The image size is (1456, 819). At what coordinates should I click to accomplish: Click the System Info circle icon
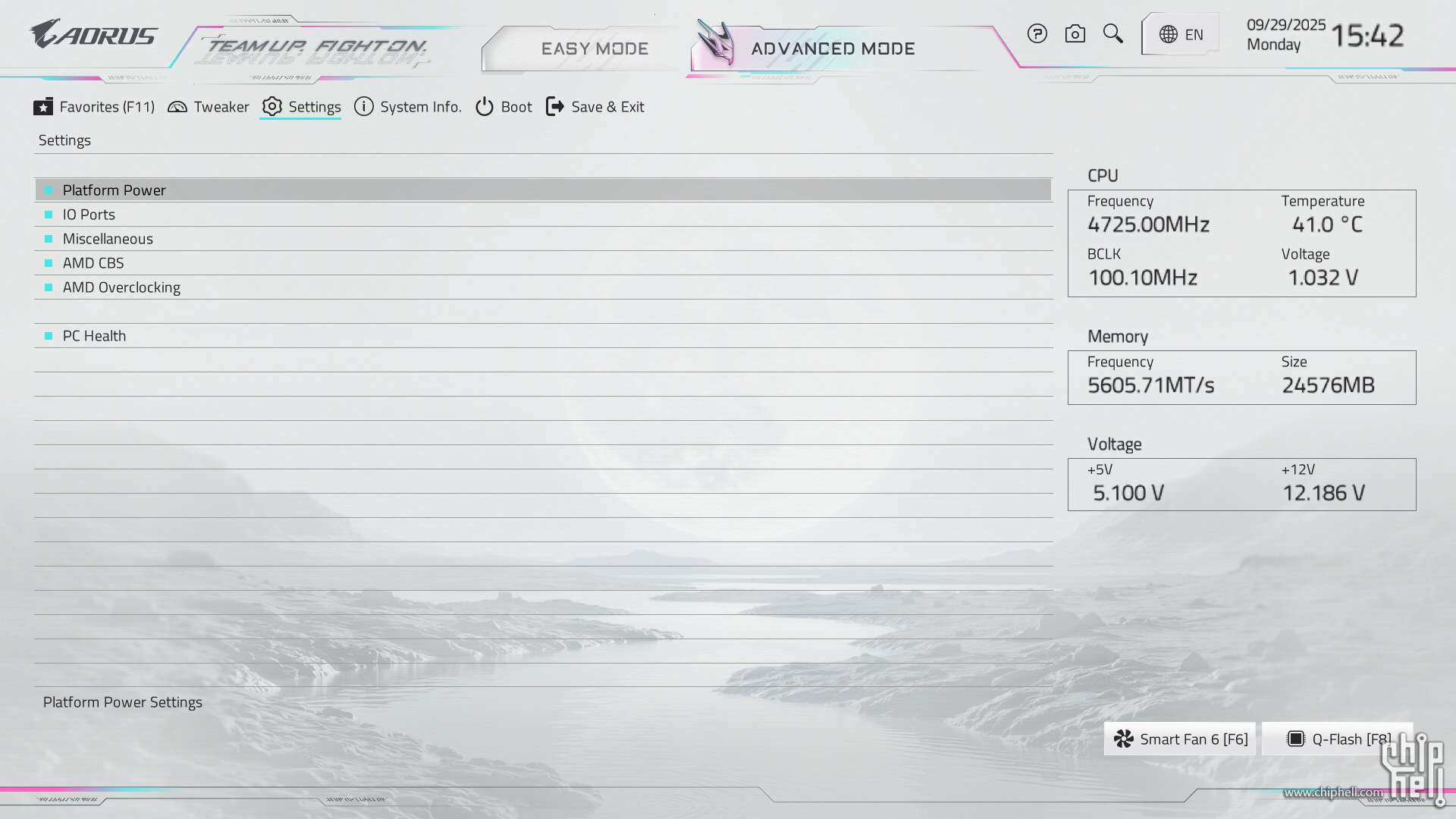point(364,107)
